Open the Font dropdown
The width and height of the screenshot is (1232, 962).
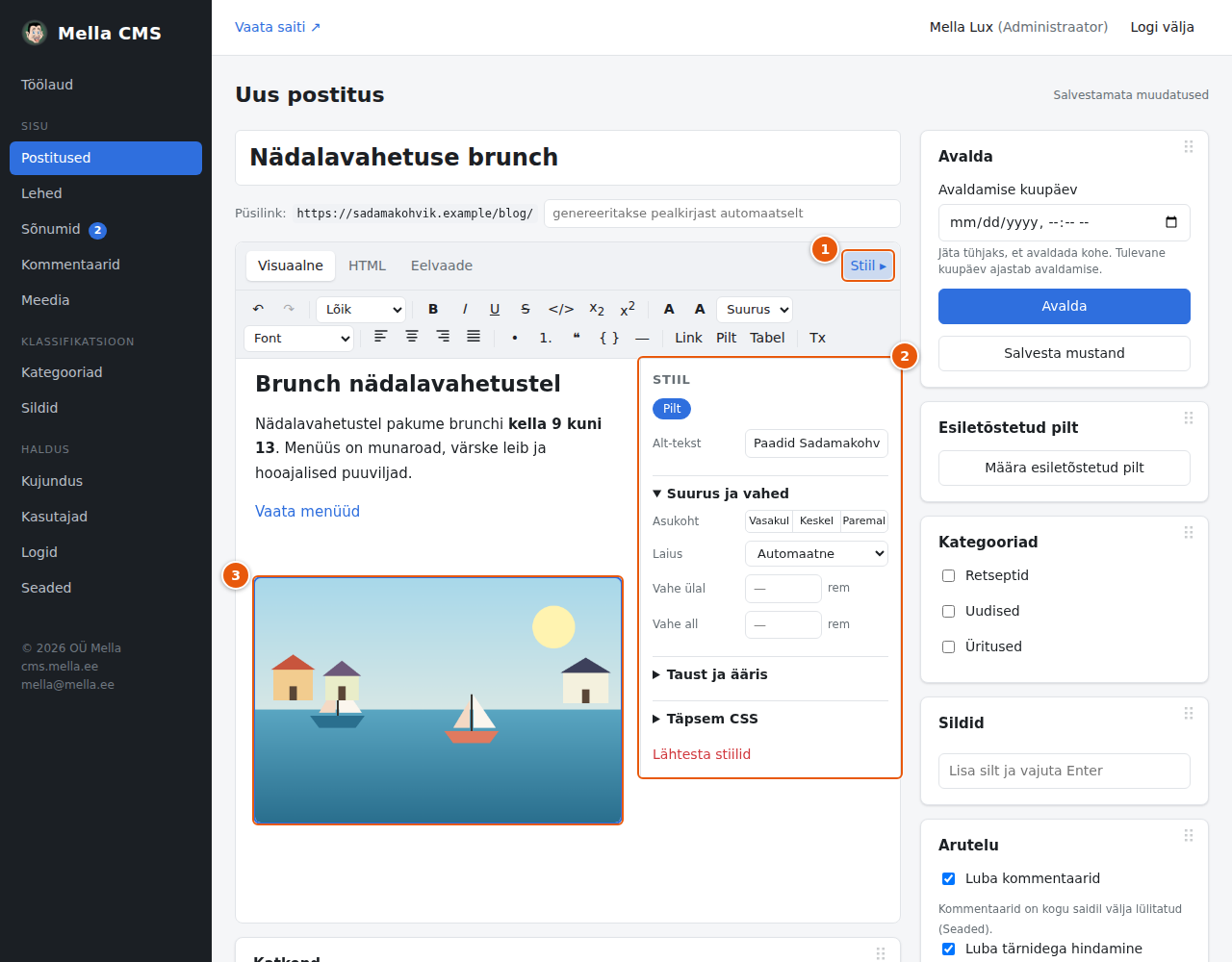coord(298,338)
